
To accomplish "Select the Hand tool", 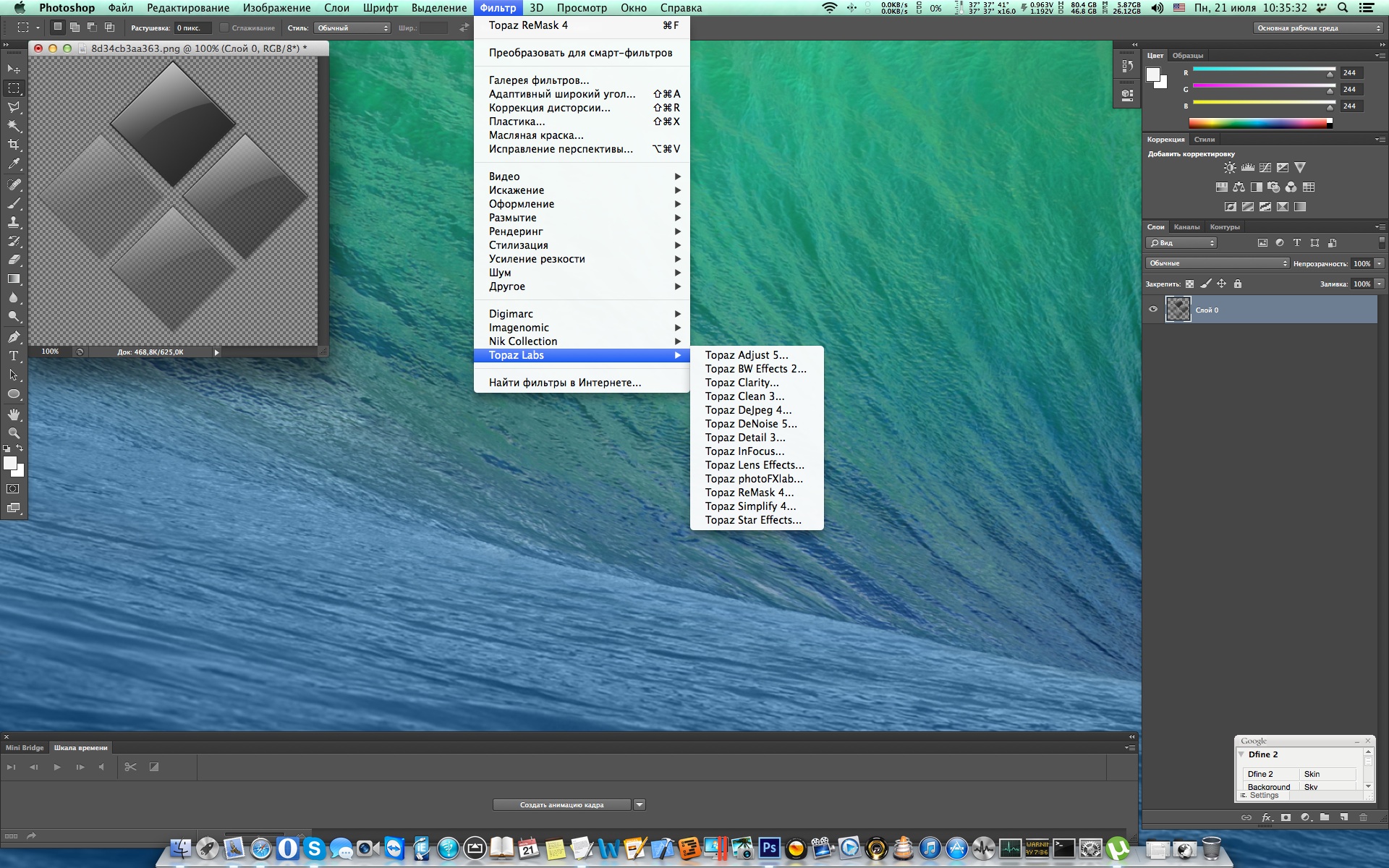I will pos(14,414).
